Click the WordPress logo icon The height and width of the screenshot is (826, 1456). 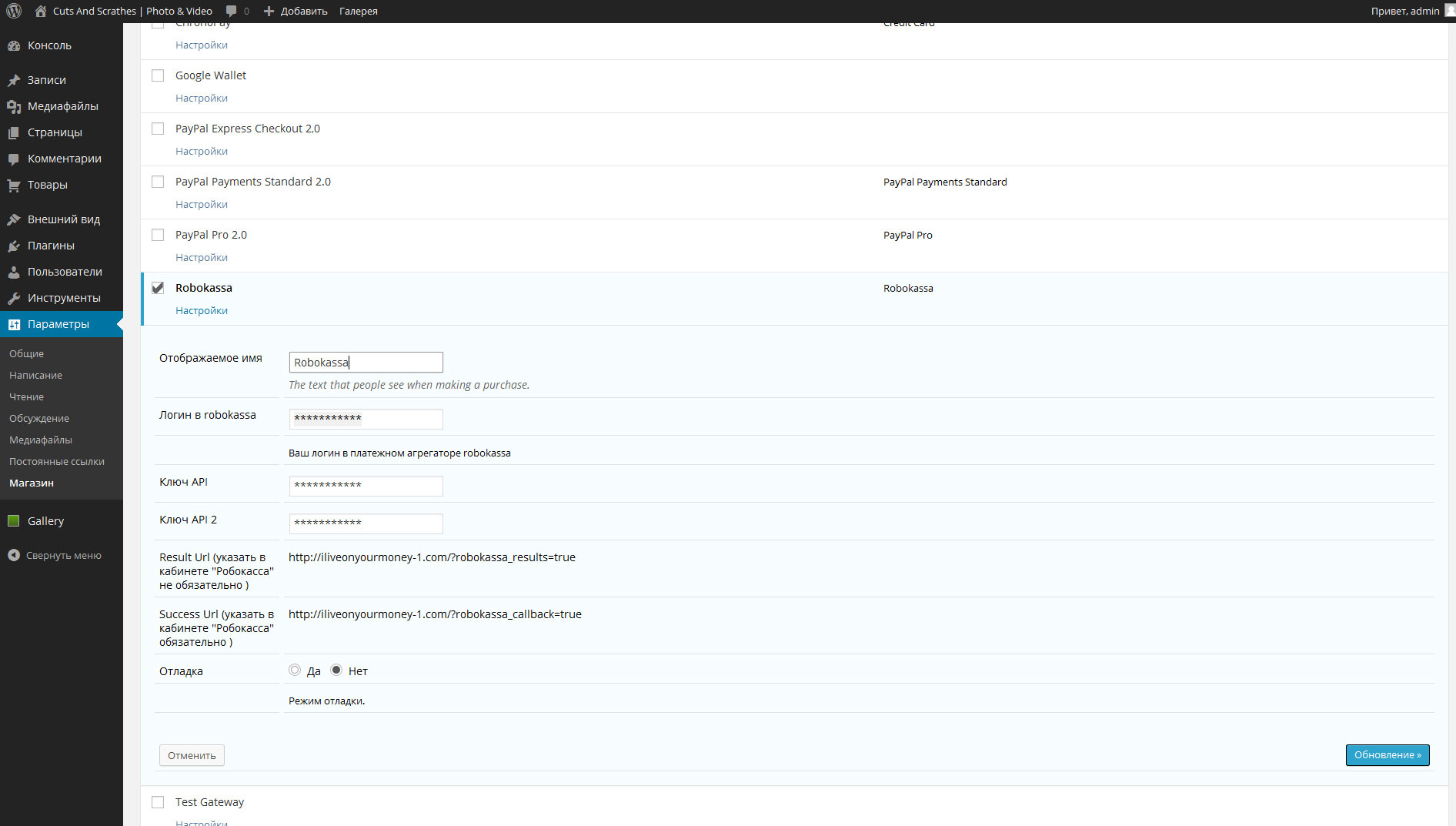[14, 11]
